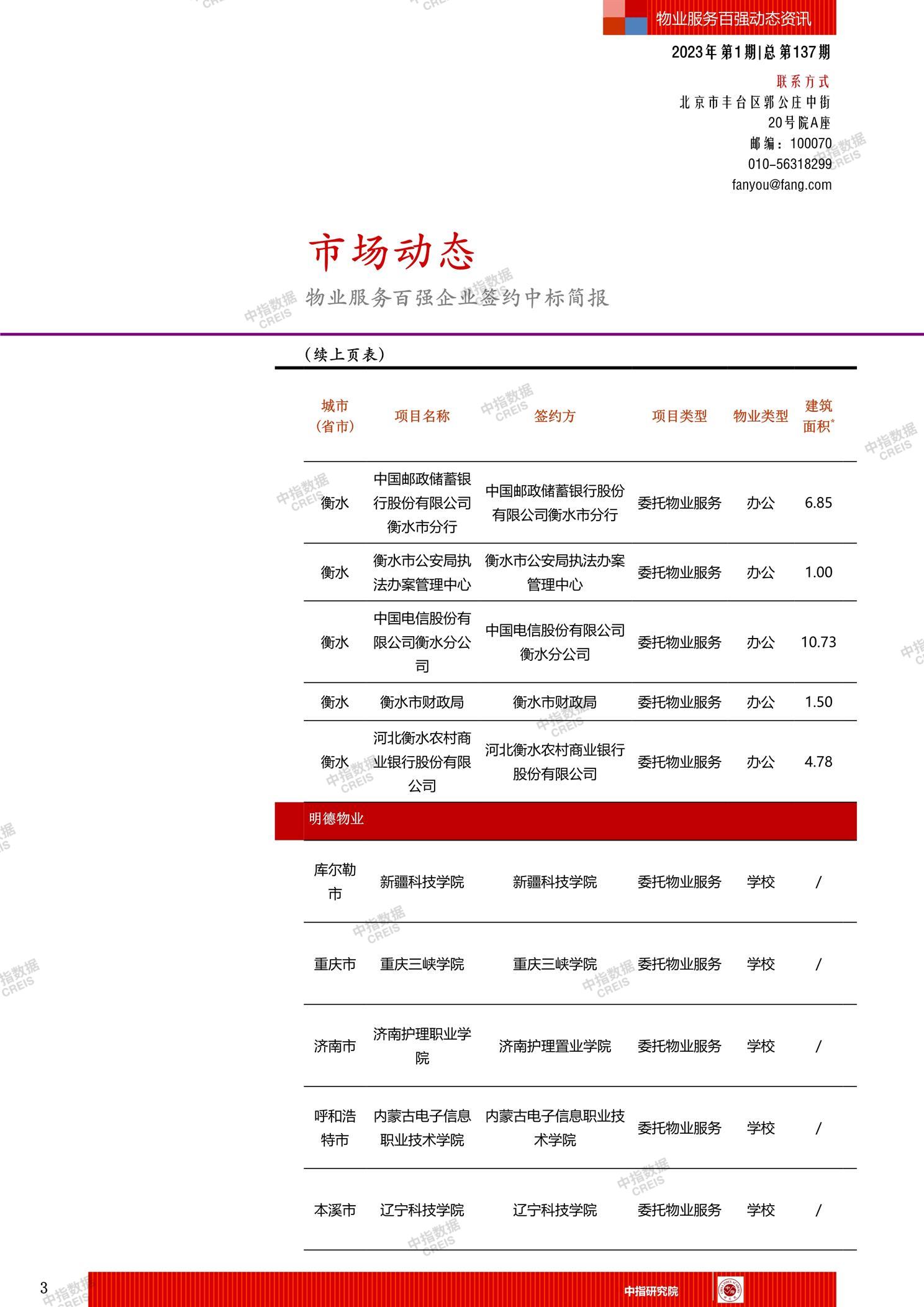
Task: Click 重庆三峡学院 in the 签约方 column
Action: (x=555, y=964)
